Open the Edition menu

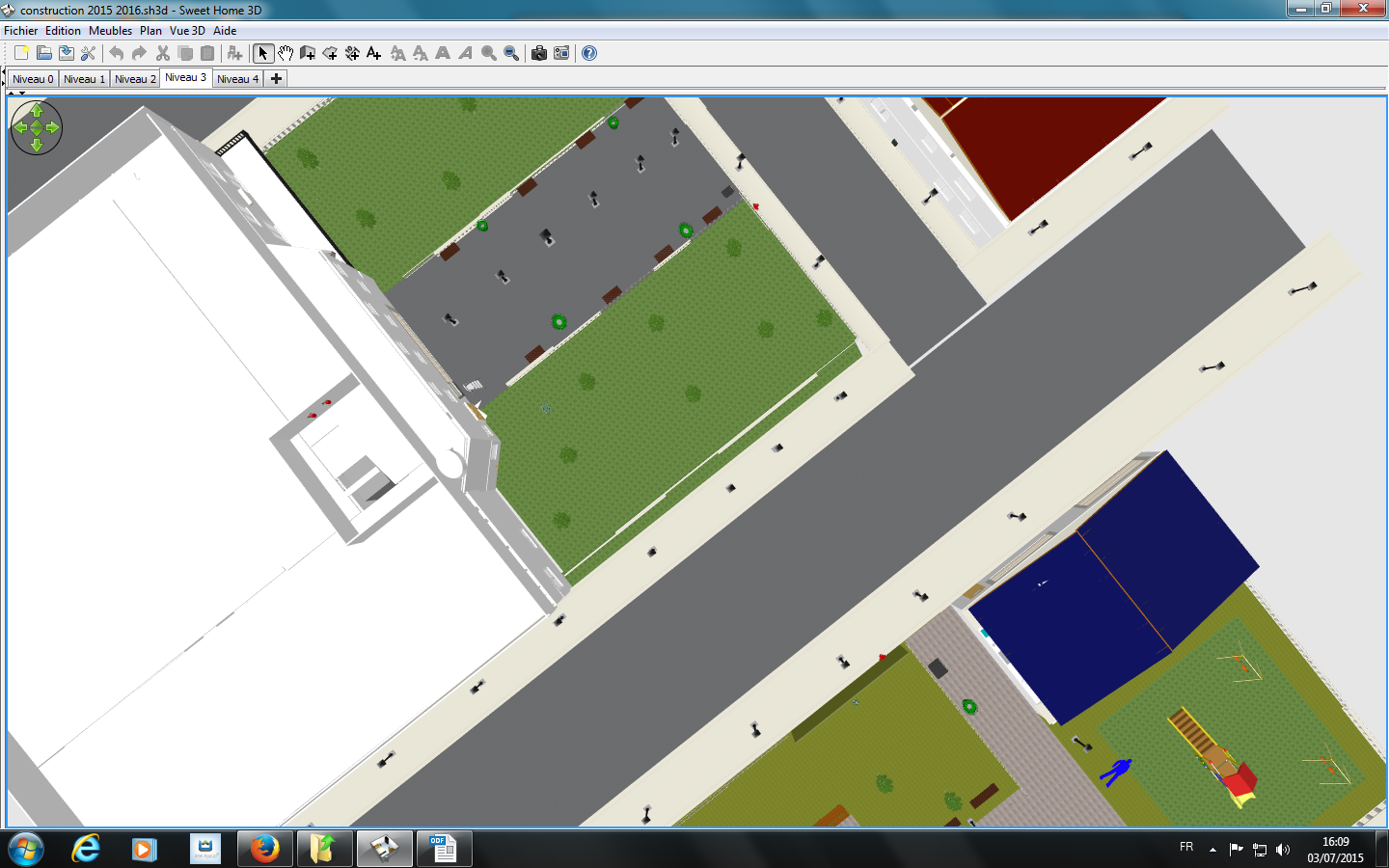point(63,31)
